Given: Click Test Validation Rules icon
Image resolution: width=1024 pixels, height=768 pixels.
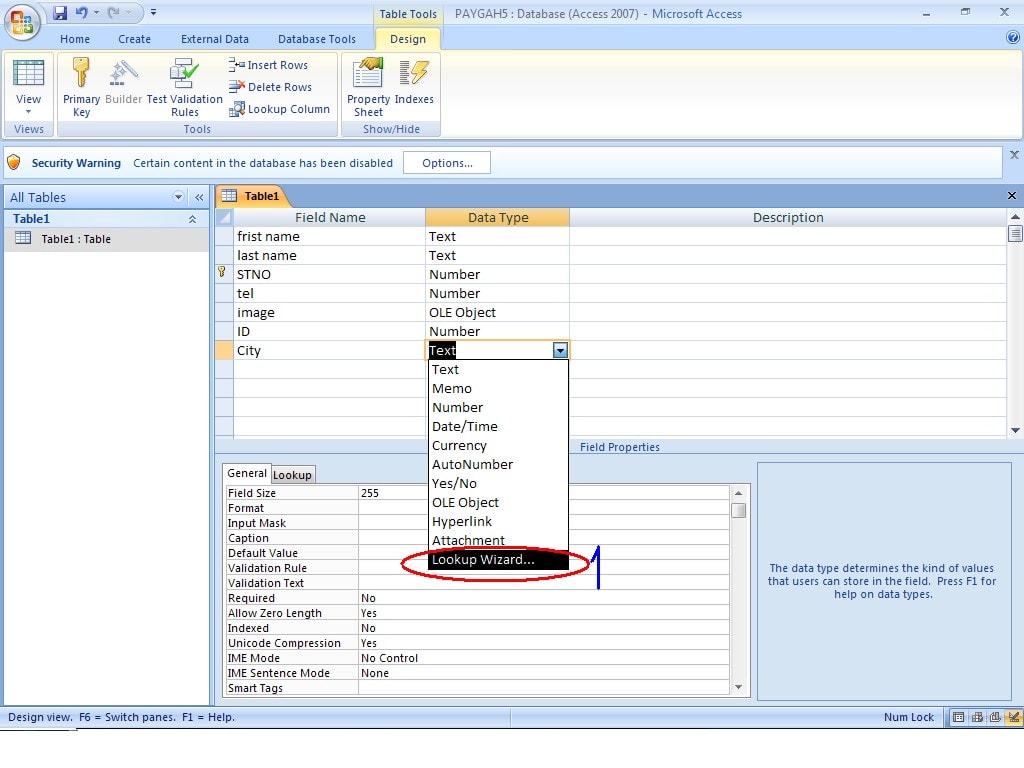Looking at the screenshot, I should point(184,86).
